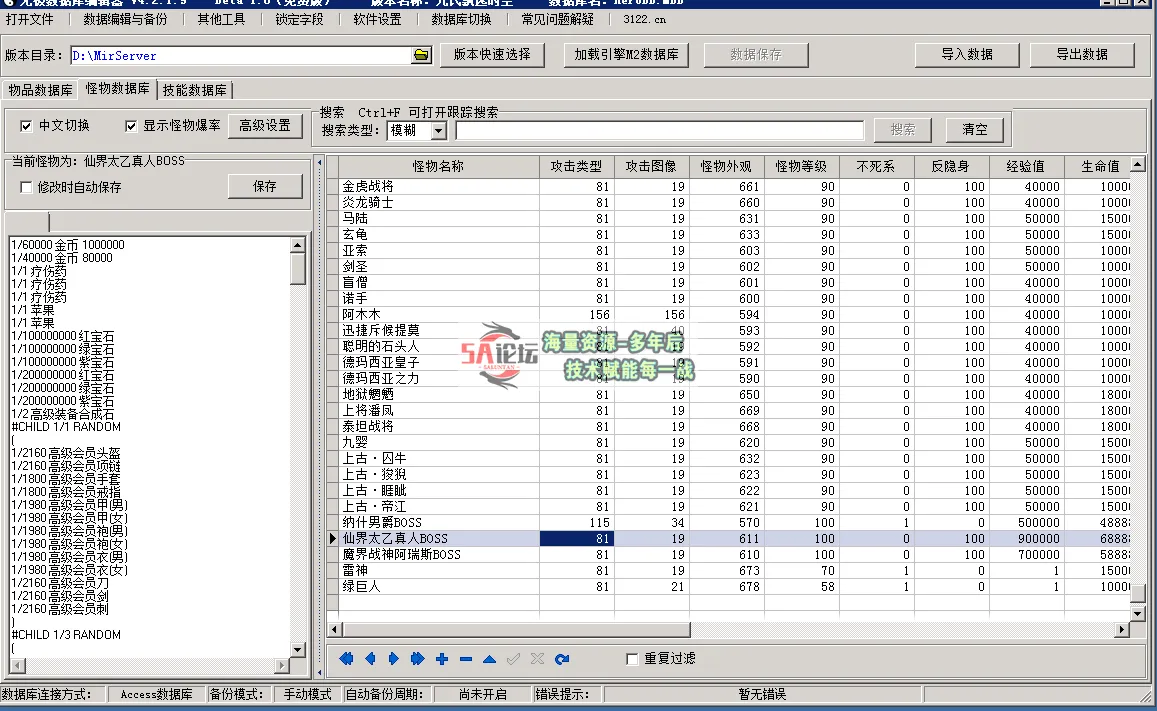Viewport: 1157px width, 711px height.
Task: Open the 常见问题解疑 menu
Action: click(x=557, y=19)
